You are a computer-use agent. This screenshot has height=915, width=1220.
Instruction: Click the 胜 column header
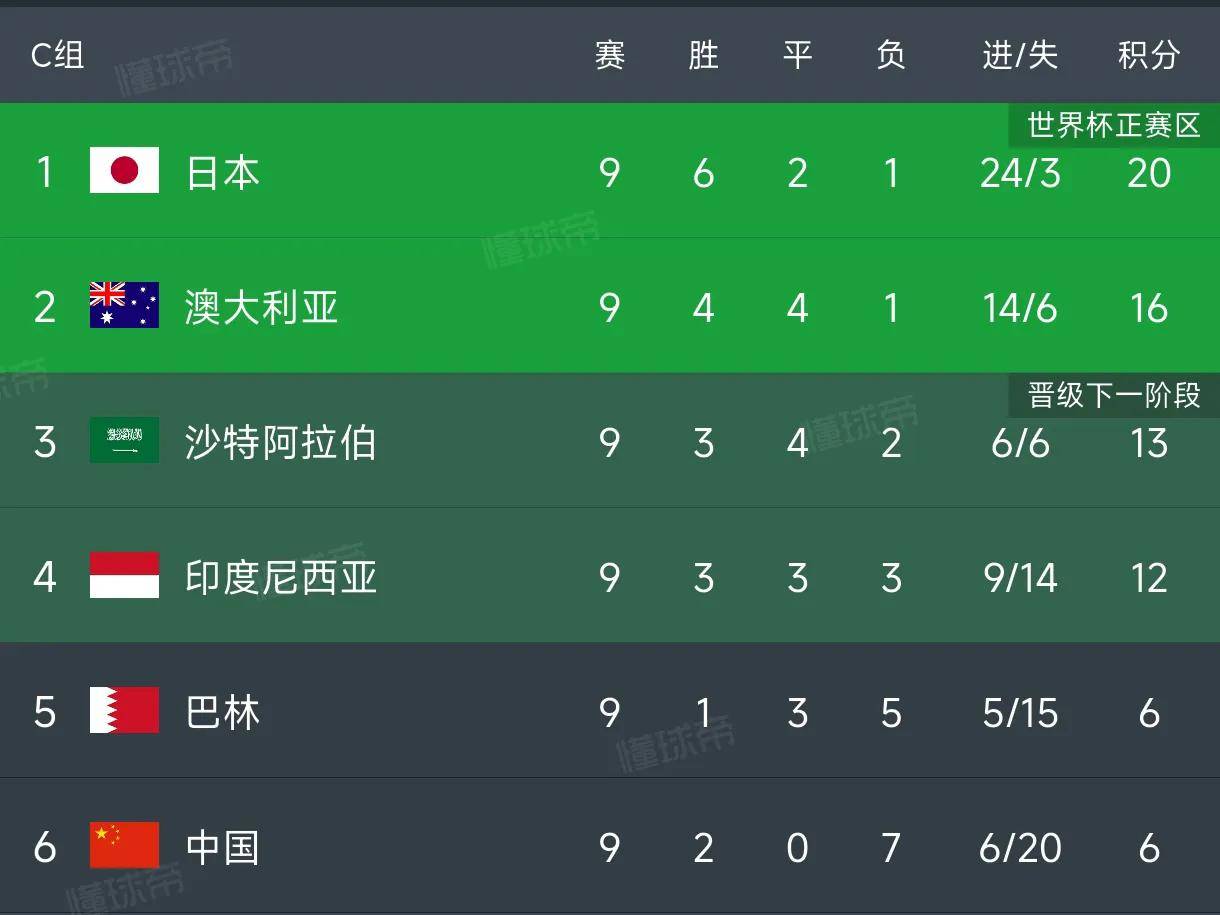703,55
